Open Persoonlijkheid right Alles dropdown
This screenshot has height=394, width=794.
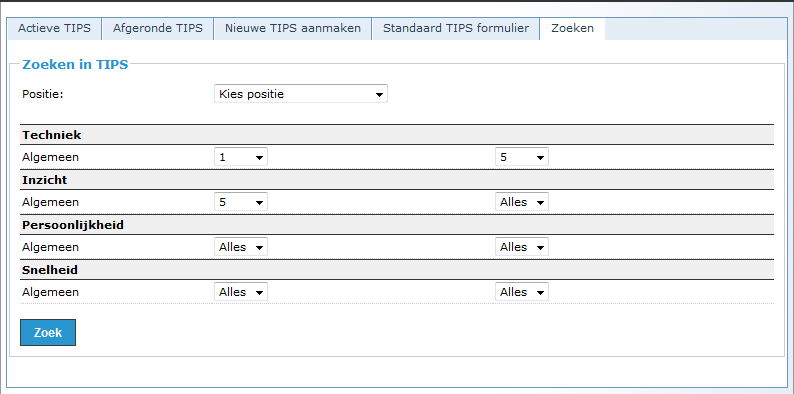(522, 247)
